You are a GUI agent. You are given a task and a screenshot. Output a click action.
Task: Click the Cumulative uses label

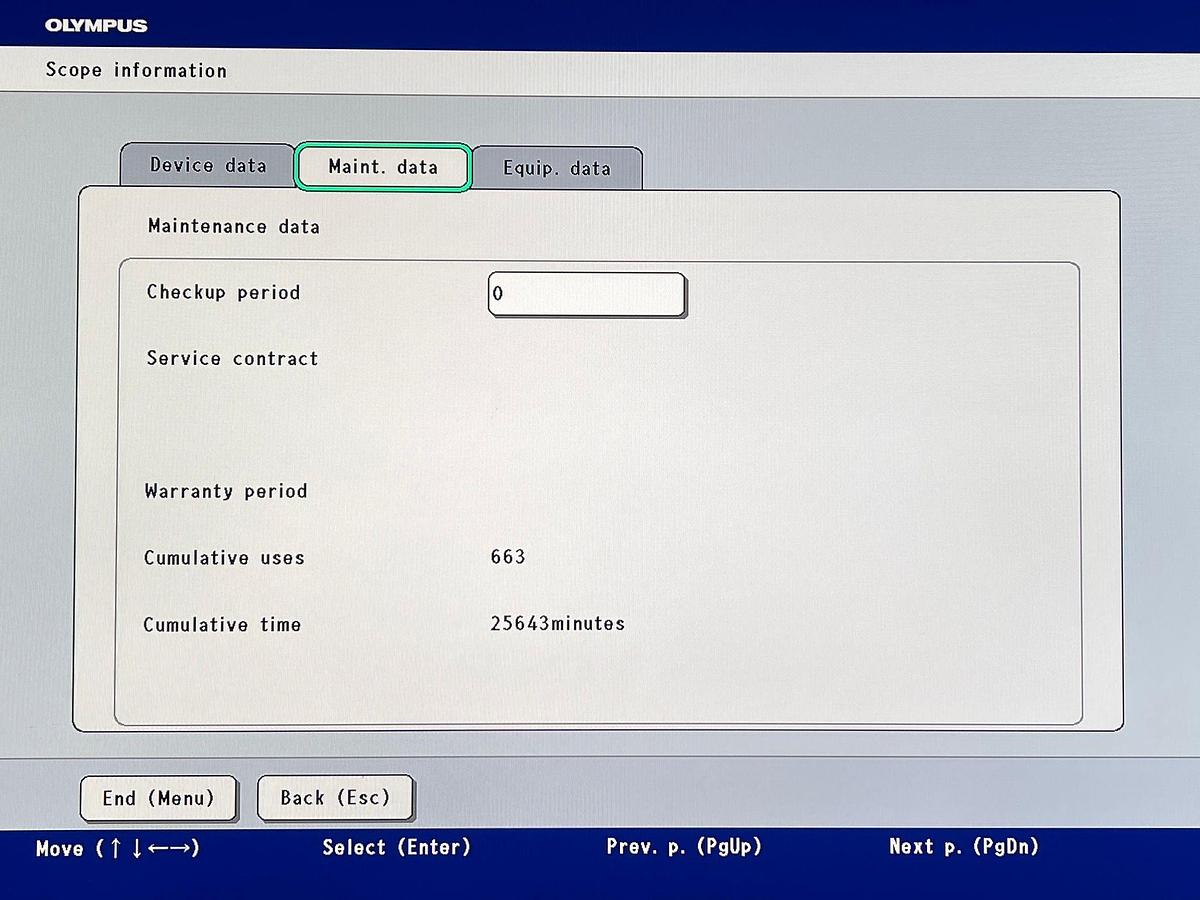click(224, 558)
